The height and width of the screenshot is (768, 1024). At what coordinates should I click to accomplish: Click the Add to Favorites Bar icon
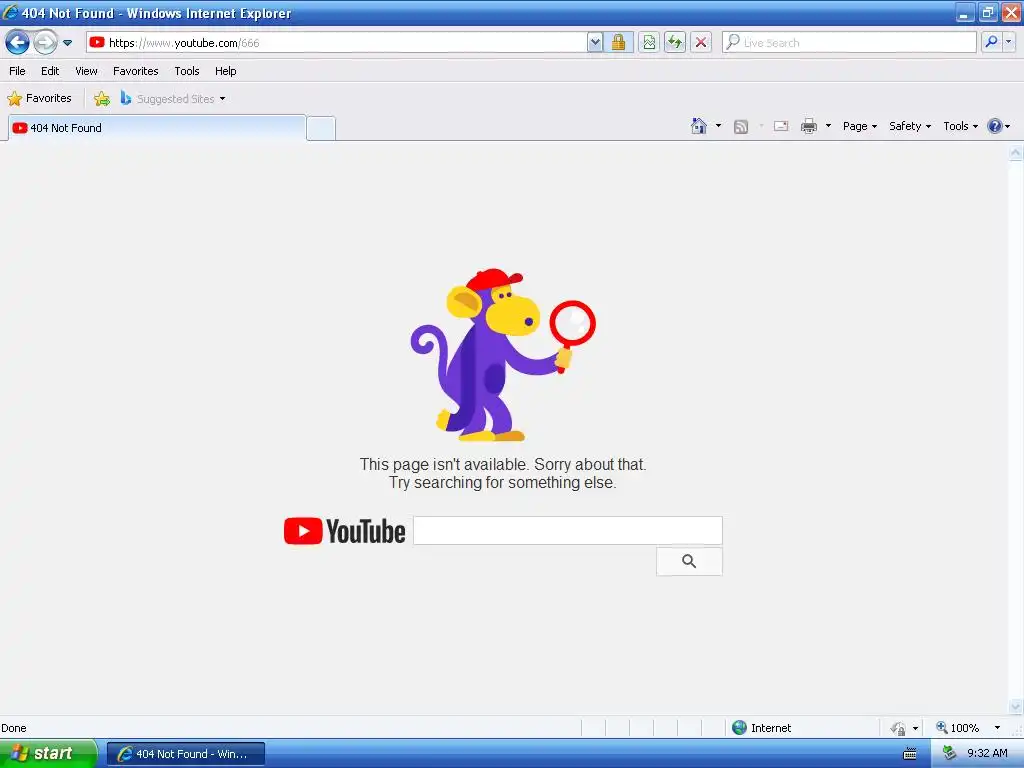point(102,99)
